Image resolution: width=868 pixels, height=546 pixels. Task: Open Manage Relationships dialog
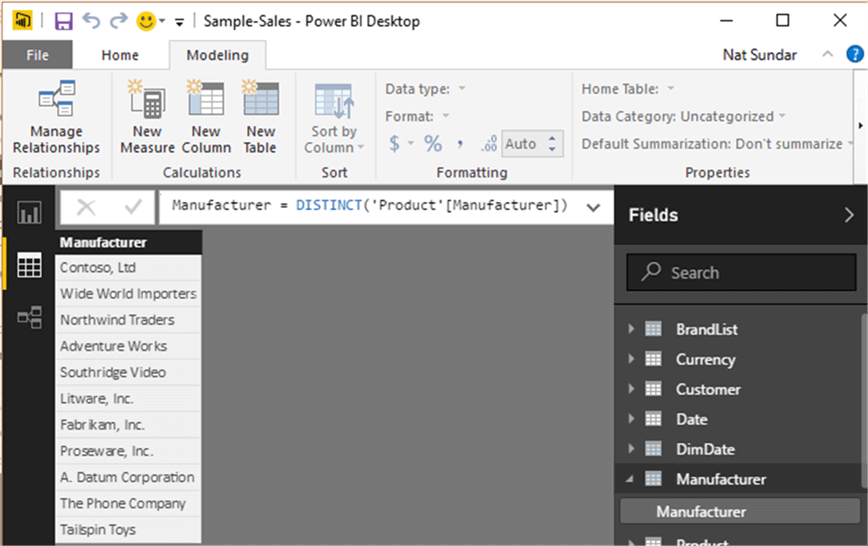pos(56,117)
